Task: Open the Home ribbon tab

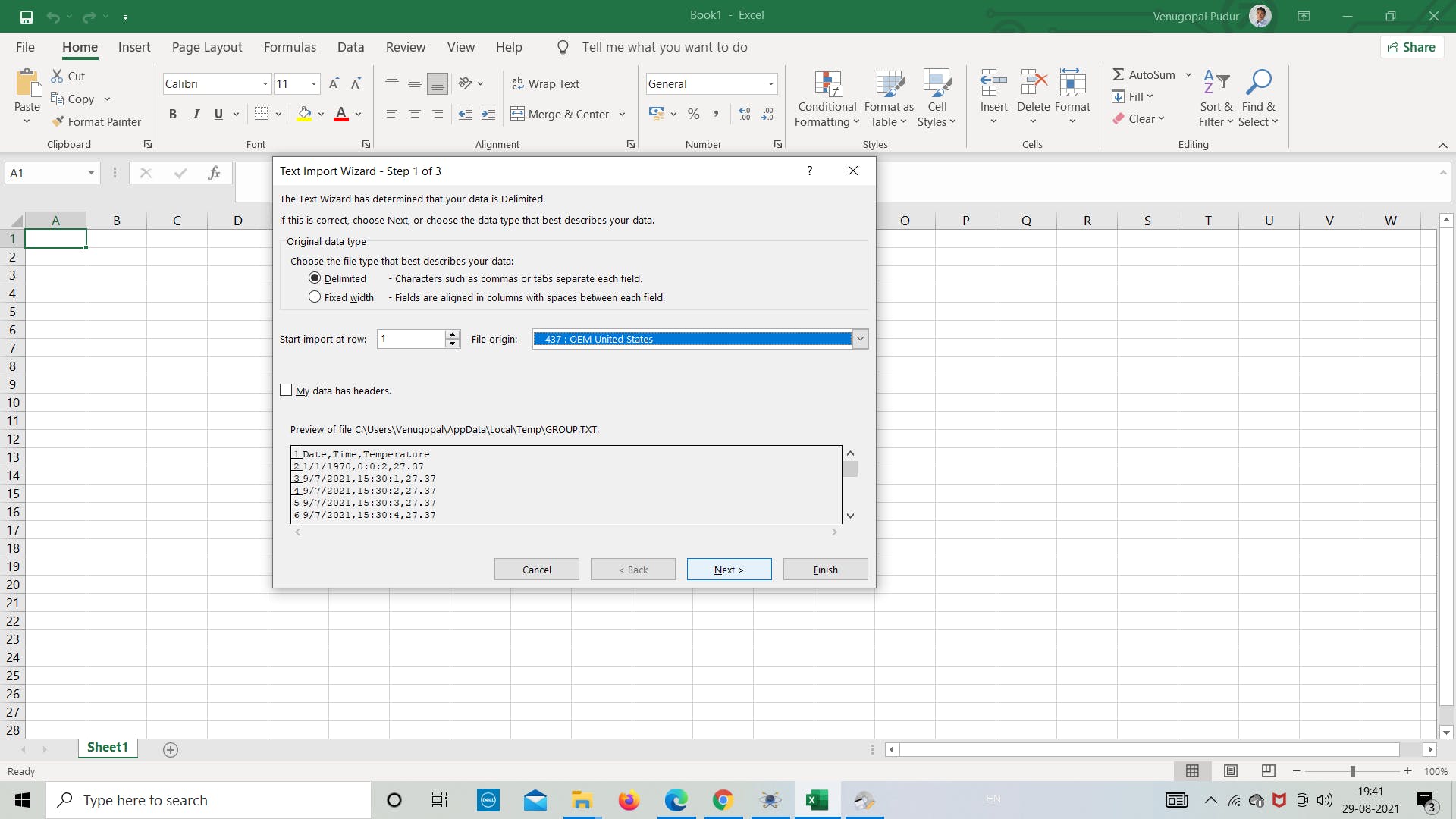Action: pos(80,47)
